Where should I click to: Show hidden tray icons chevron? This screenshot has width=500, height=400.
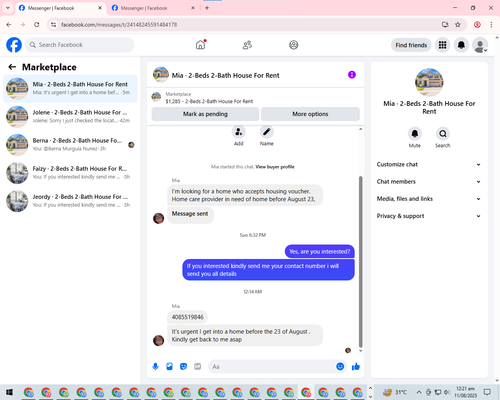[x=419, y=392]
